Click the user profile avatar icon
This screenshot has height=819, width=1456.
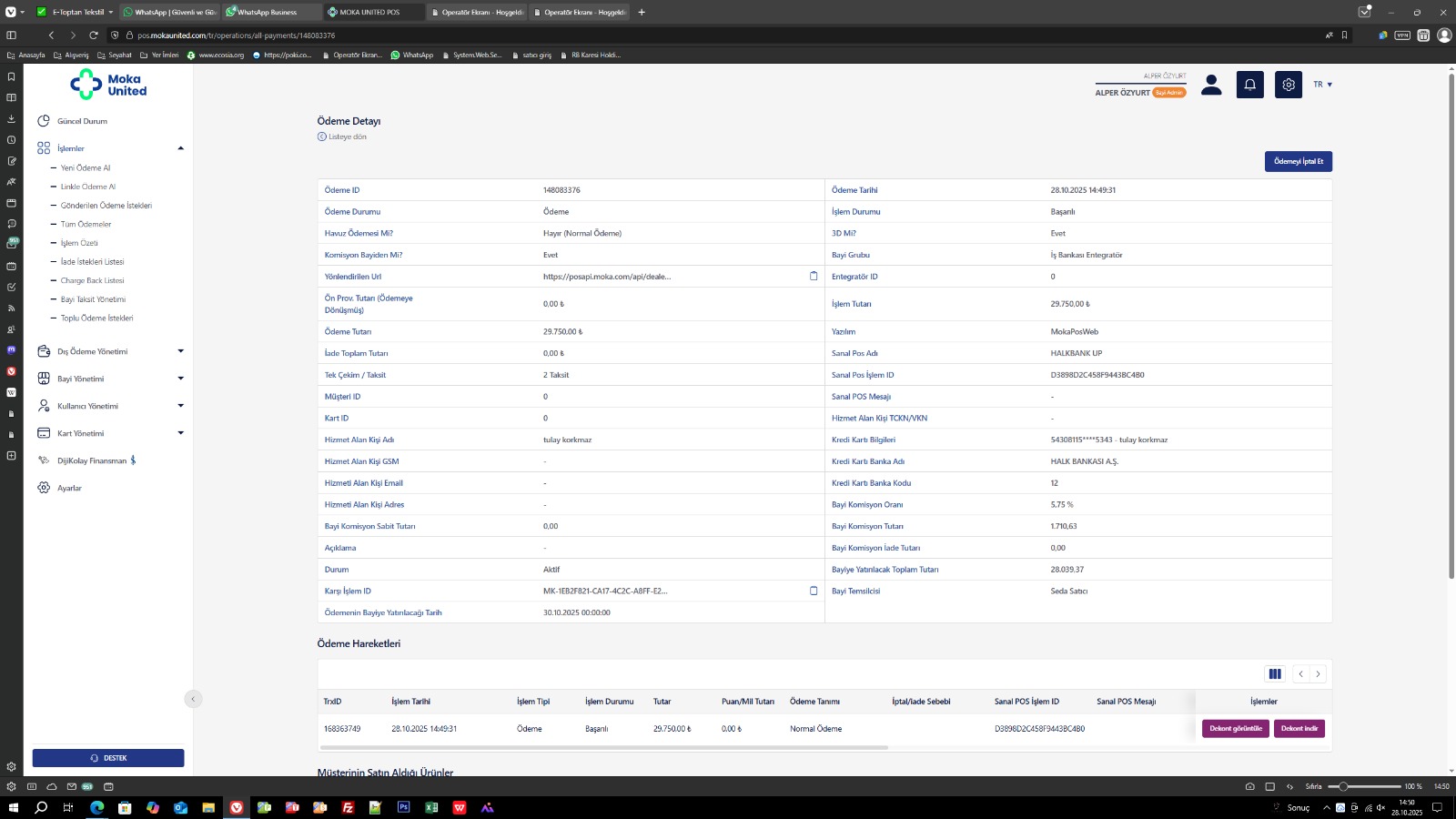pos(1211,85)
